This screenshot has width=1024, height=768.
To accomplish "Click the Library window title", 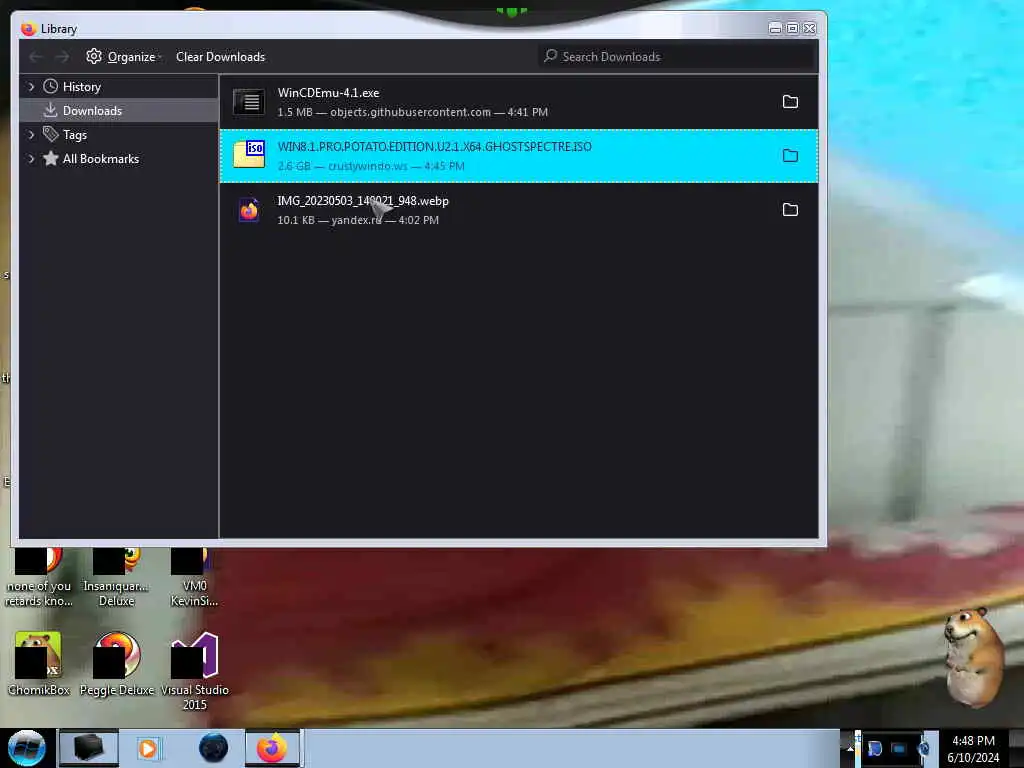I will [x=59, y=29].
